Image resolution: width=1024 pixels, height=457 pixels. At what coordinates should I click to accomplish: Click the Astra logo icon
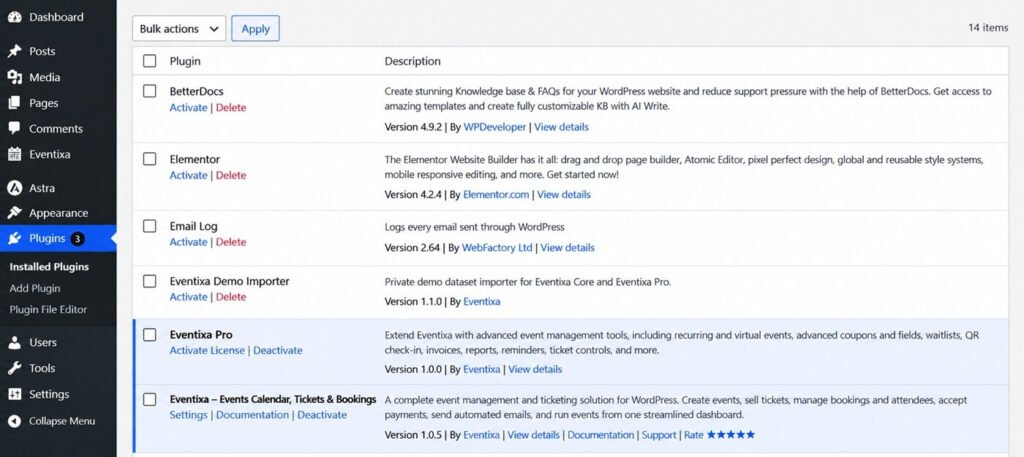14,188
